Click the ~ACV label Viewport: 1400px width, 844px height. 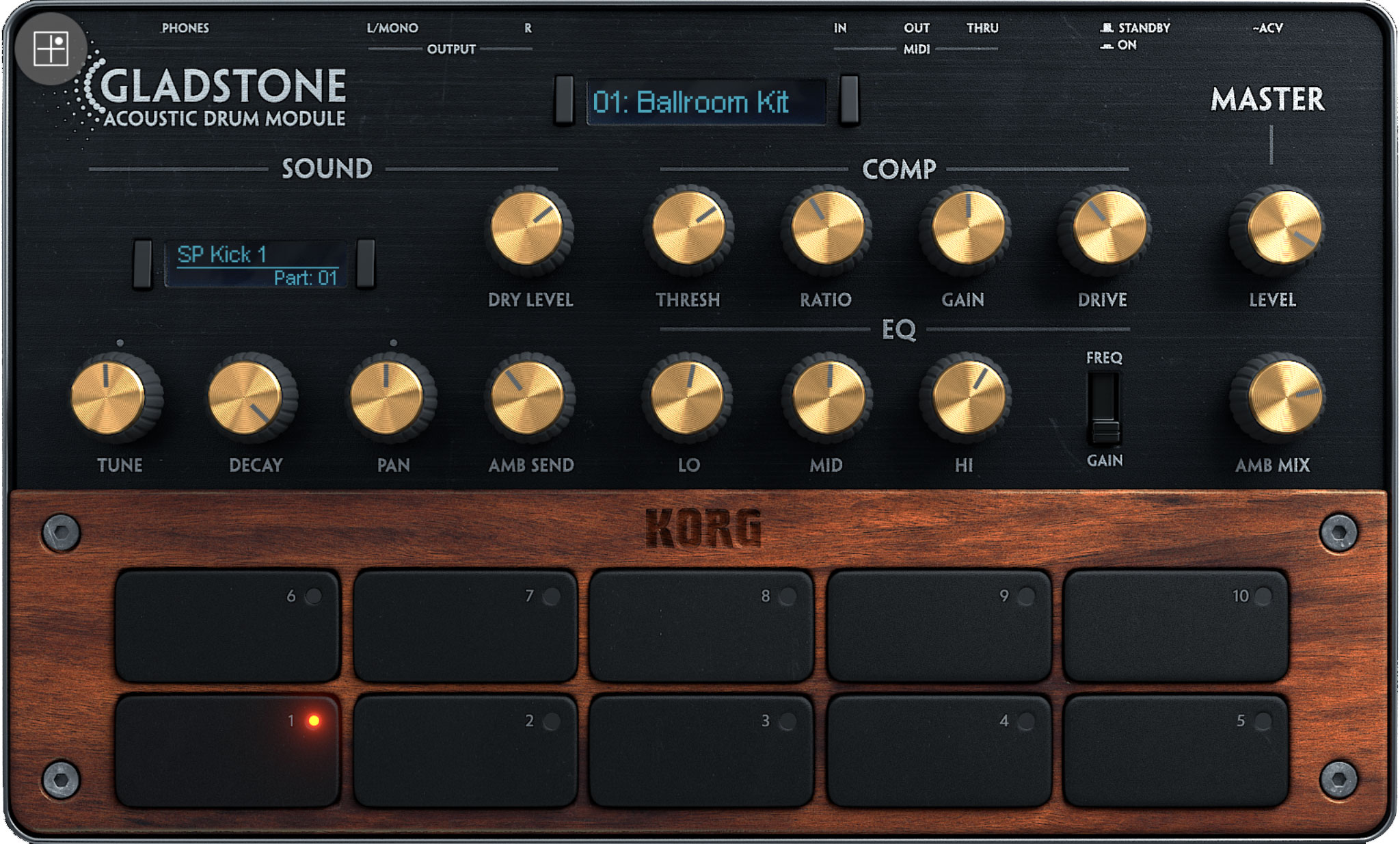1267,28
